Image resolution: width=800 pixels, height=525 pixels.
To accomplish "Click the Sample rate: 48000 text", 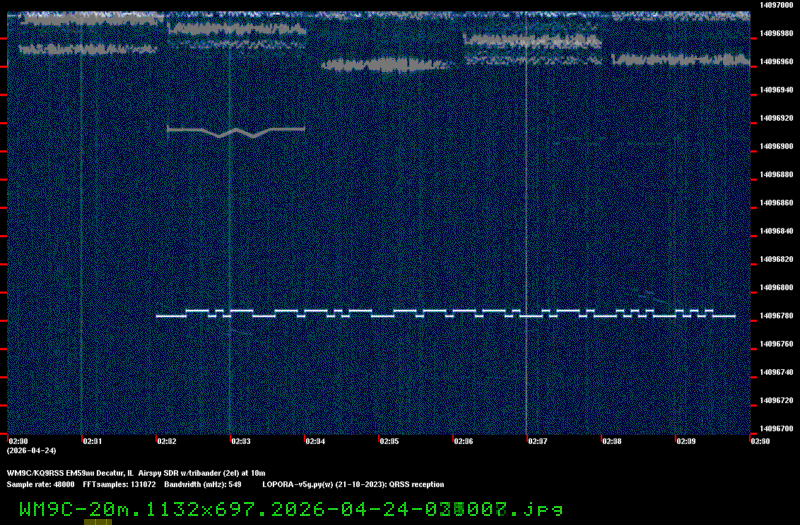I will [40, 485].
